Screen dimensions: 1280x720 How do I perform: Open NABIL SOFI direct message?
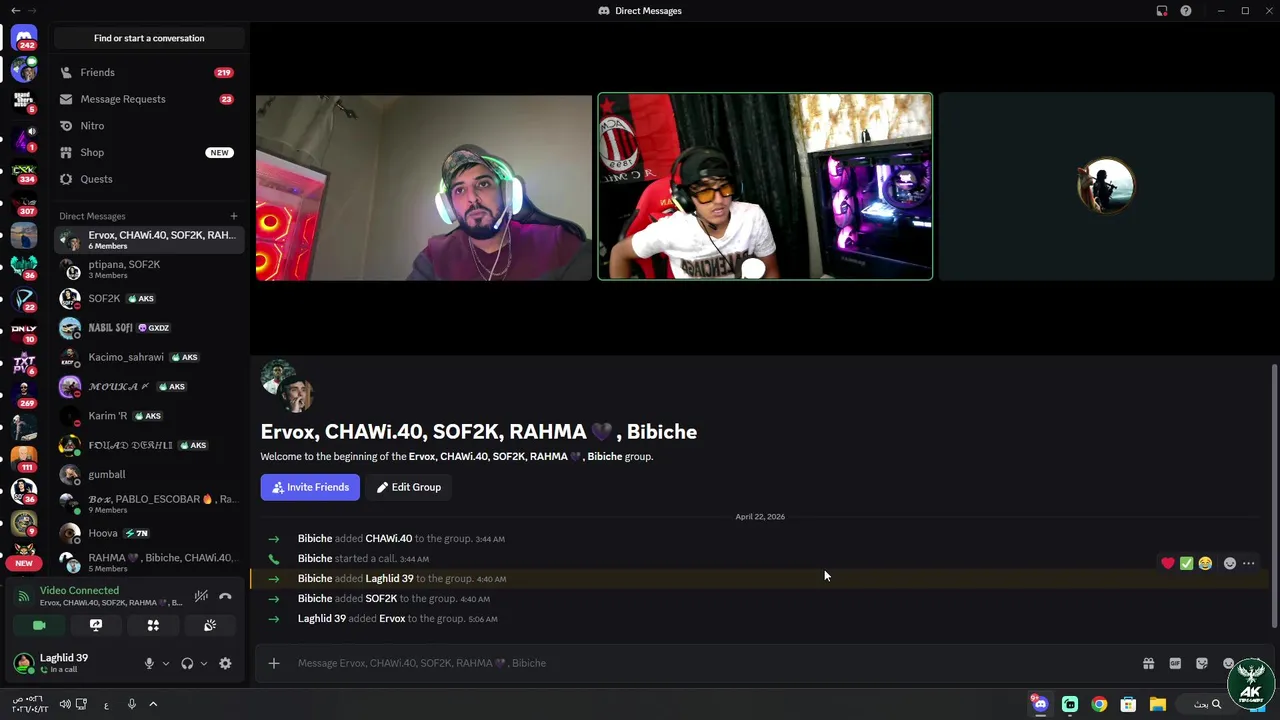(149, 328)
